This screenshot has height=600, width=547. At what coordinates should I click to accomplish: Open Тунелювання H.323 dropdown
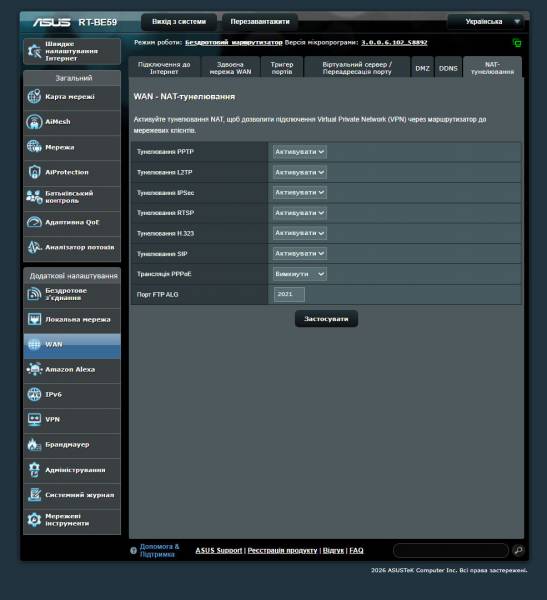coord(300,233)
